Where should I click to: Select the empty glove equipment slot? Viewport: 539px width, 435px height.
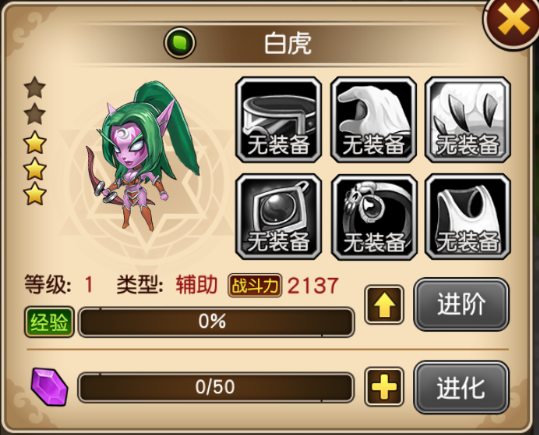point(374,120)
